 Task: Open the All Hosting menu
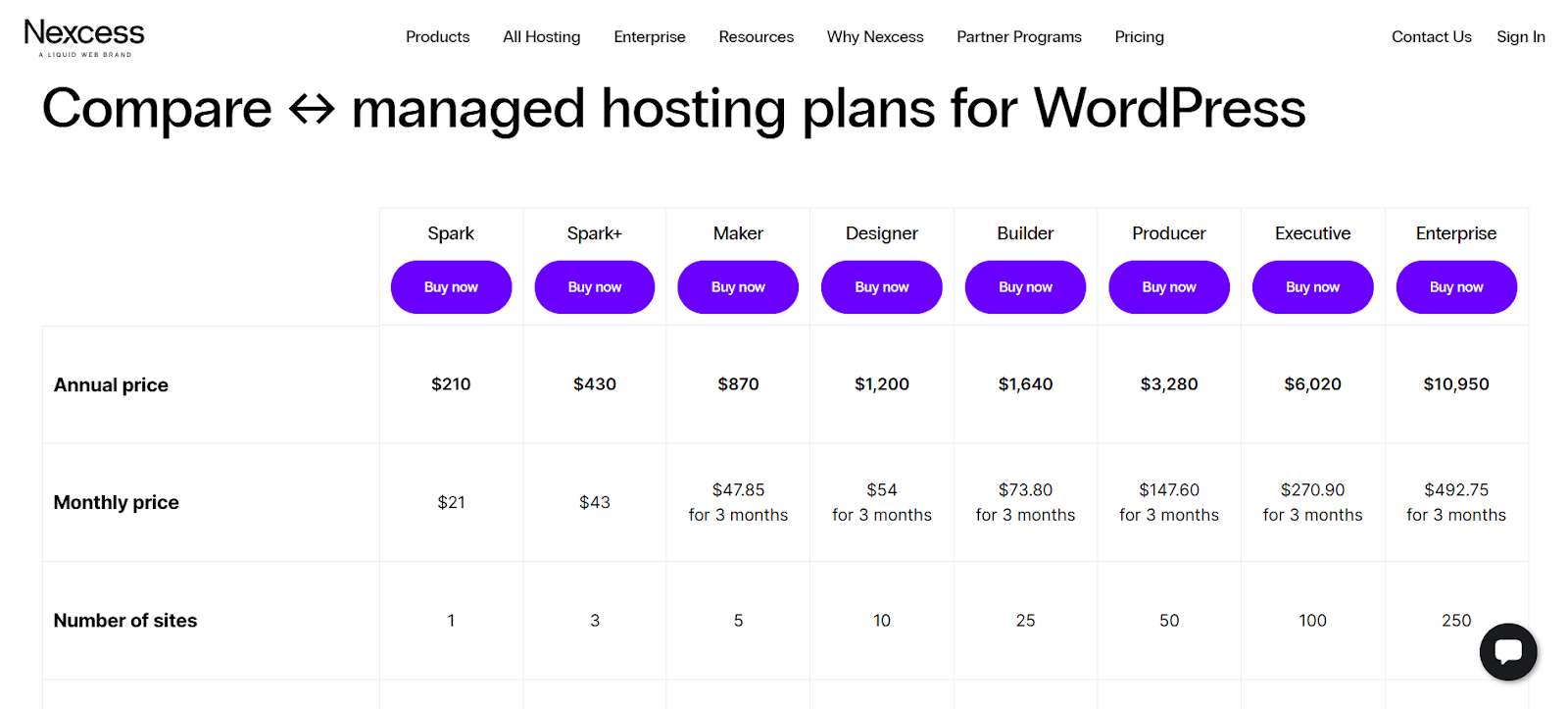pyautogui.click(x=541, y=37)
